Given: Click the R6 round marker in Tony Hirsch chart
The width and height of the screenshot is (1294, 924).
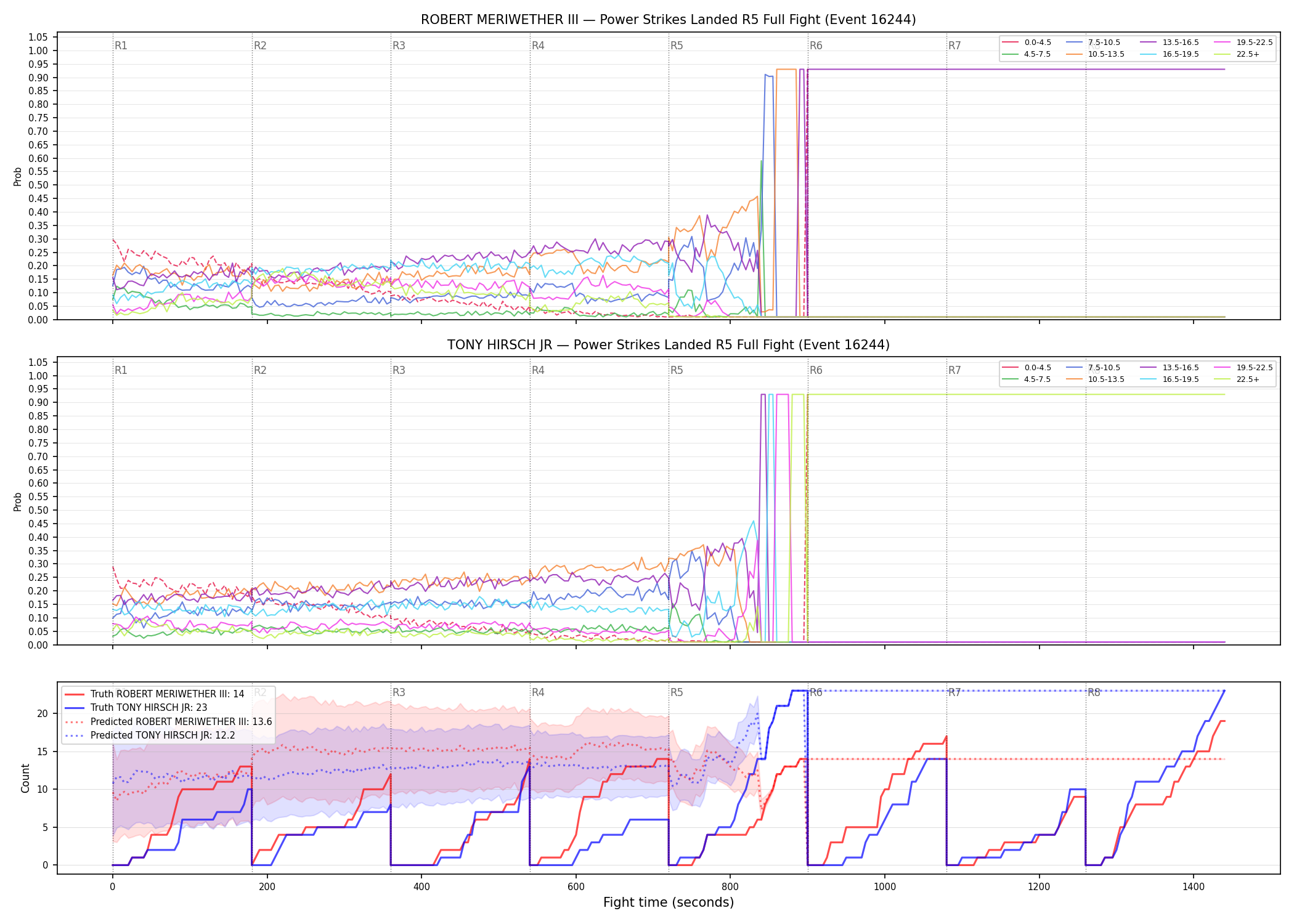Looking at the screenshot, I should (816, 370).
